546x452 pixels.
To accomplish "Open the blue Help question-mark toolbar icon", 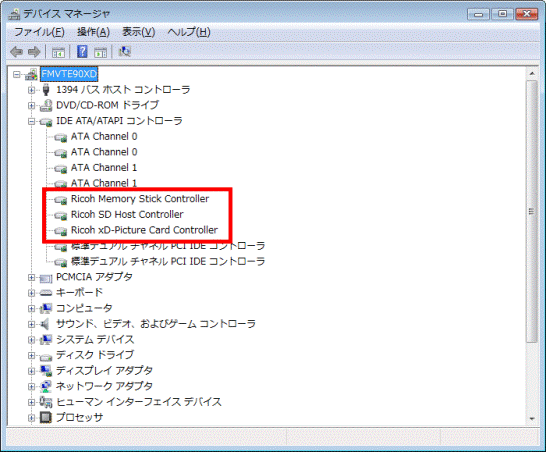I will coord(82,52).
